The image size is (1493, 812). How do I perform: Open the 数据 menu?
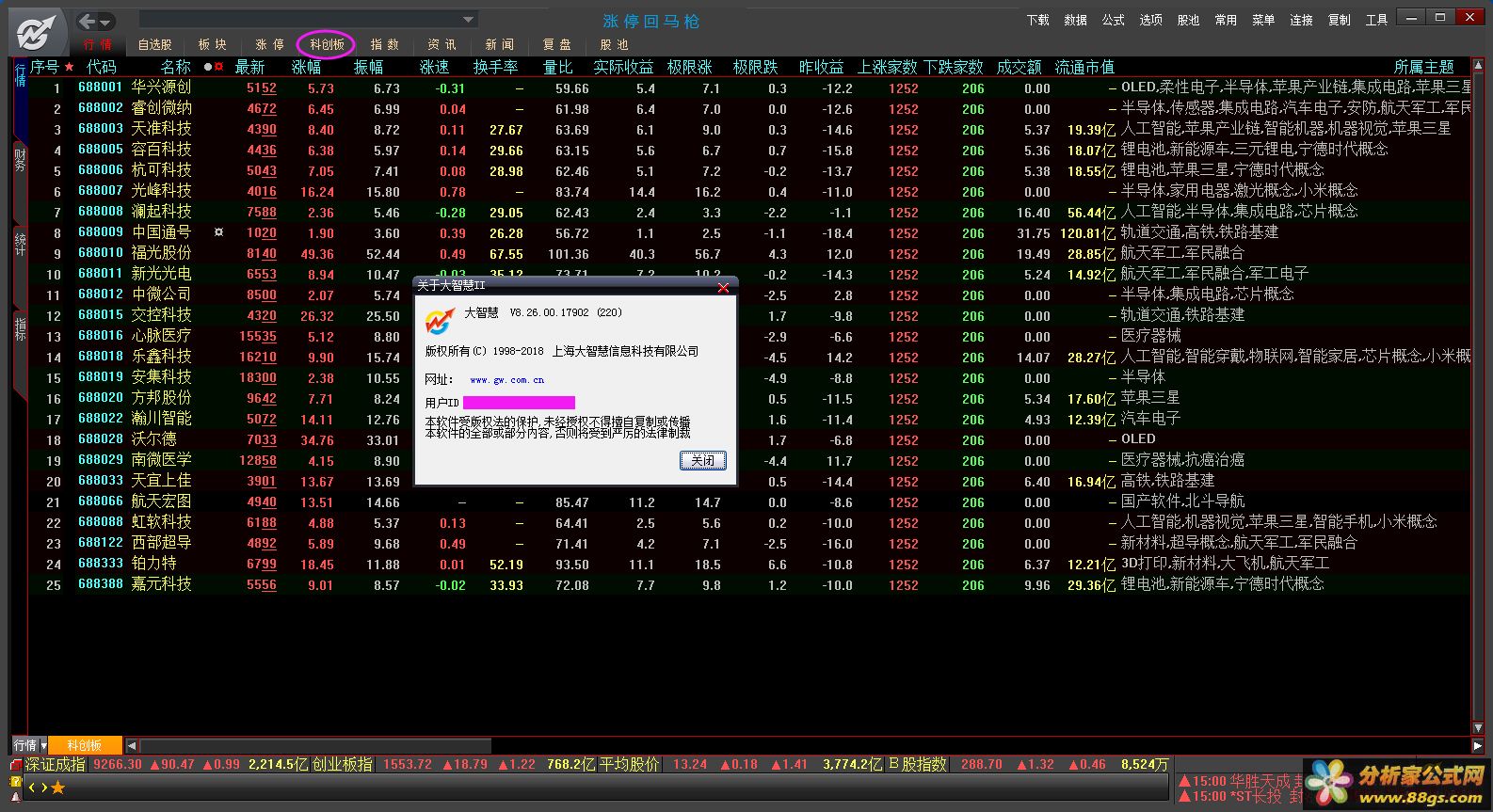click(1075, 20)
